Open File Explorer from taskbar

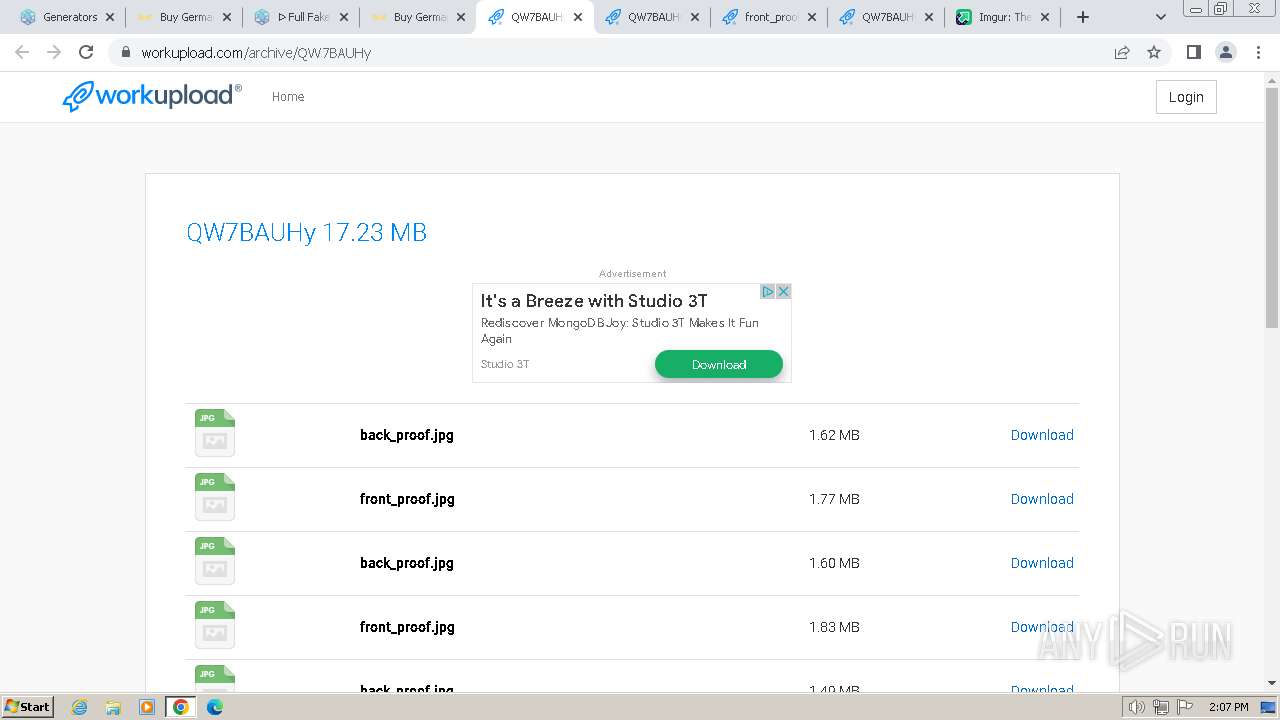113,707
